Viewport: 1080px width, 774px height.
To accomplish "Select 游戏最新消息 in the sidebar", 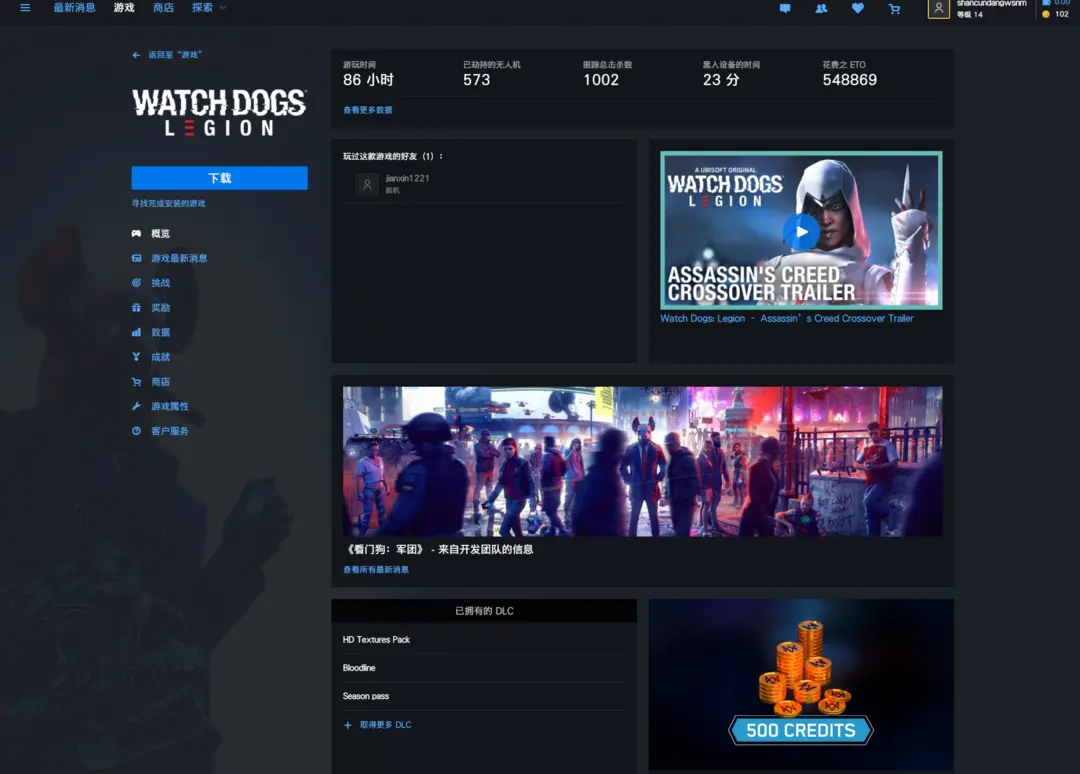I will coord(179,258).
